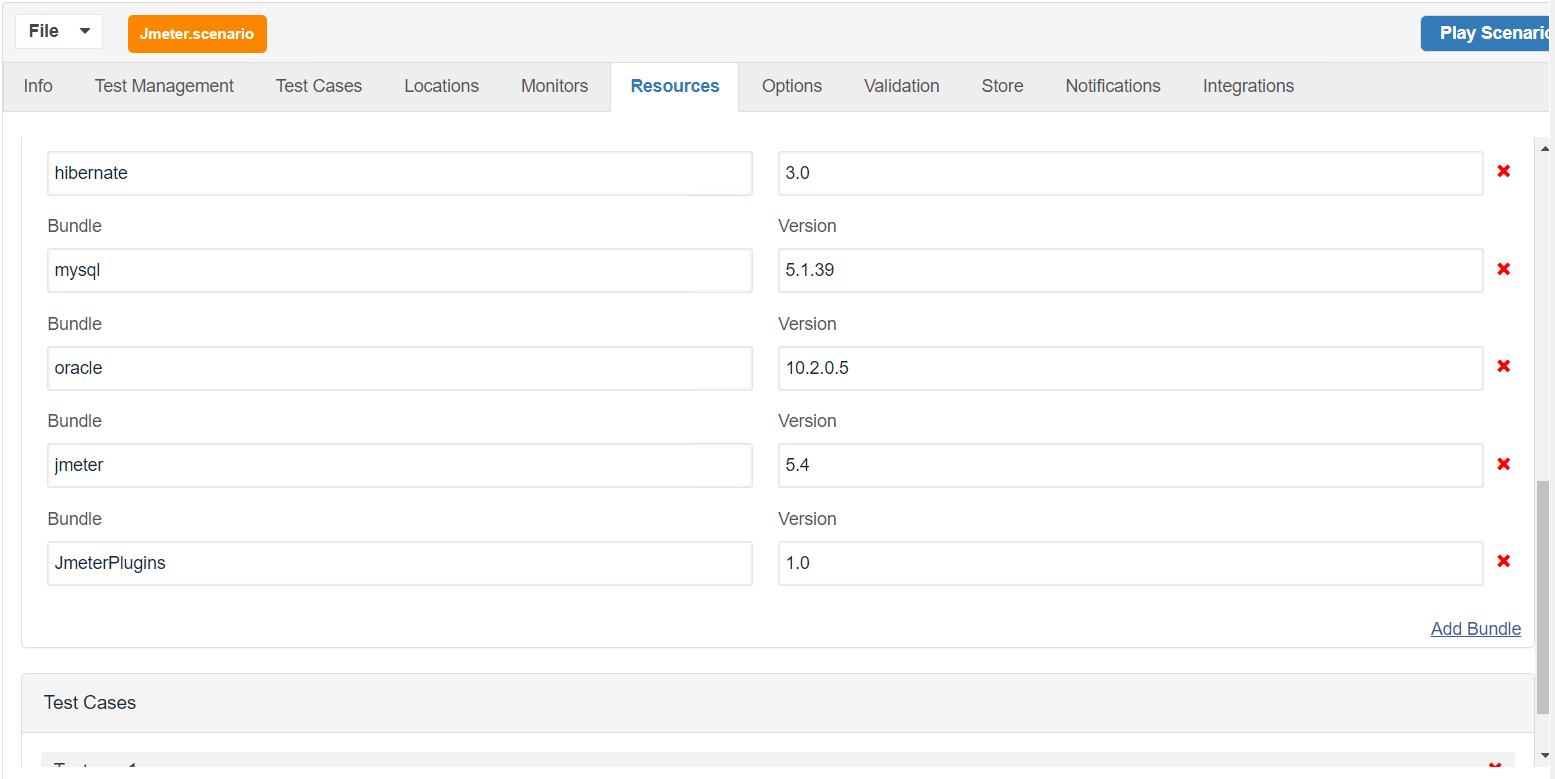Click the Test Cases panel header
The height and width of the screenshot is (779, 1555).
778,703
